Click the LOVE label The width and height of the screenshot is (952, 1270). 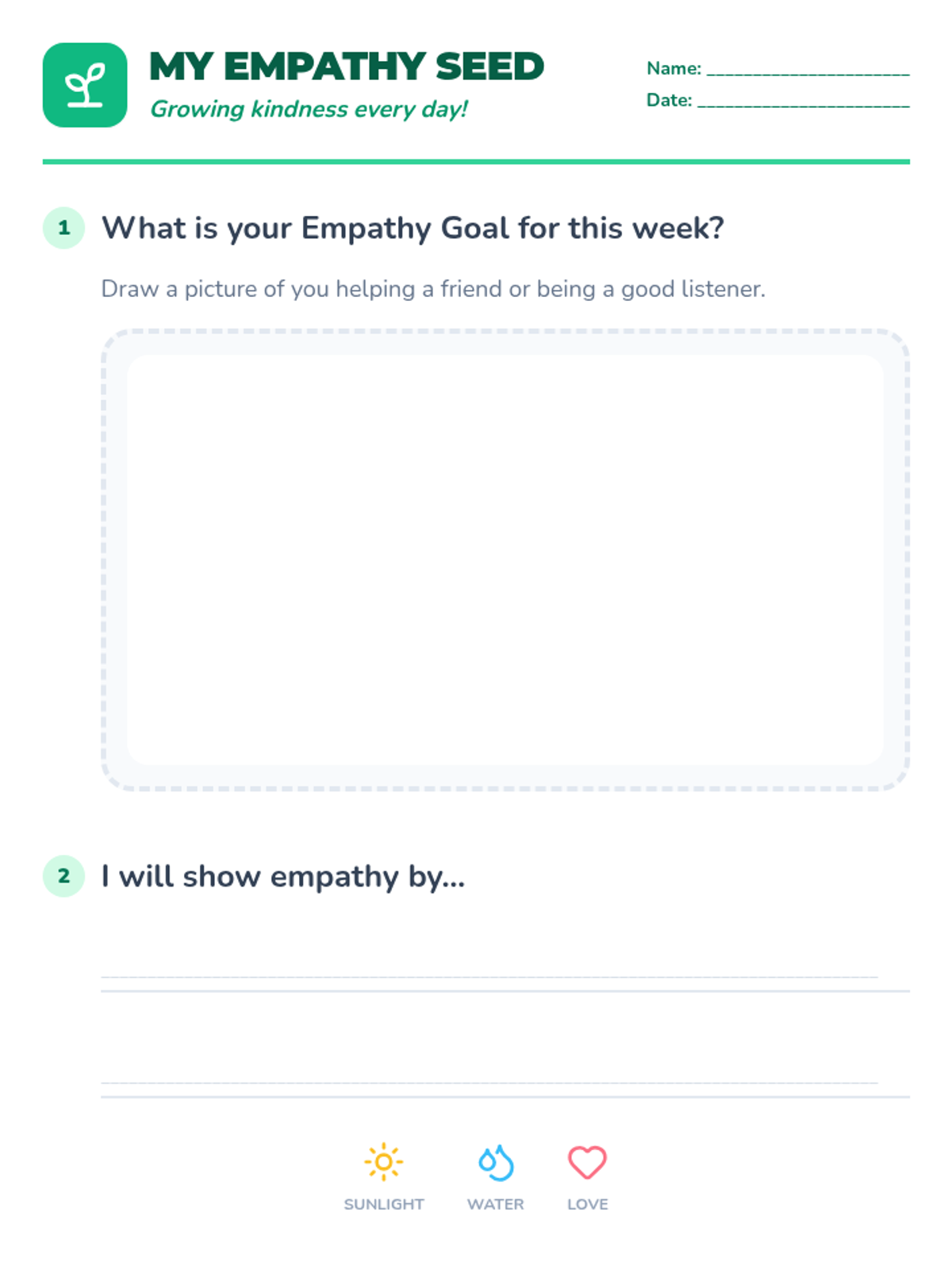point(588,1204)
